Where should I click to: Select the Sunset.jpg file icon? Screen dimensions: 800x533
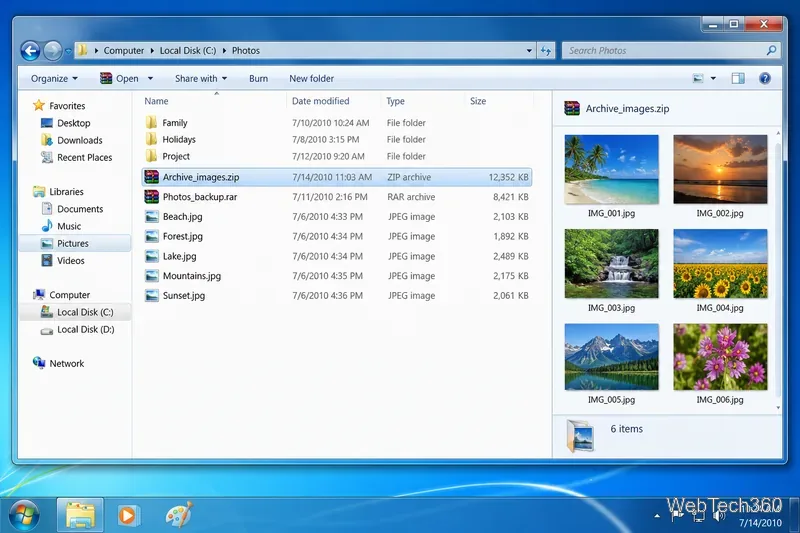pos(152,295)
